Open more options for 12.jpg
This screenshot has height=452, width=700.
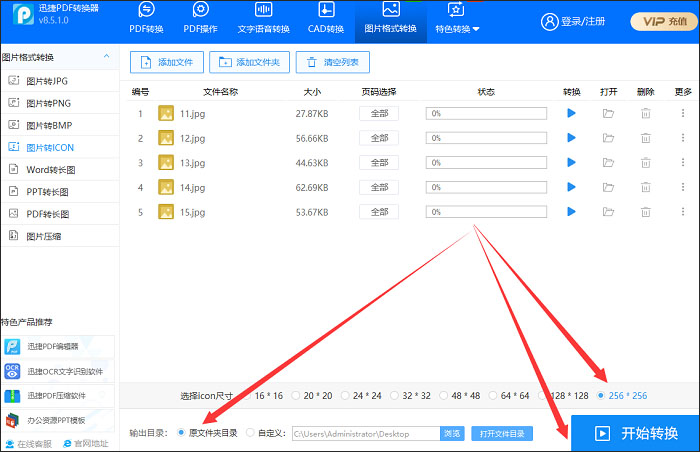coord(683,138)
